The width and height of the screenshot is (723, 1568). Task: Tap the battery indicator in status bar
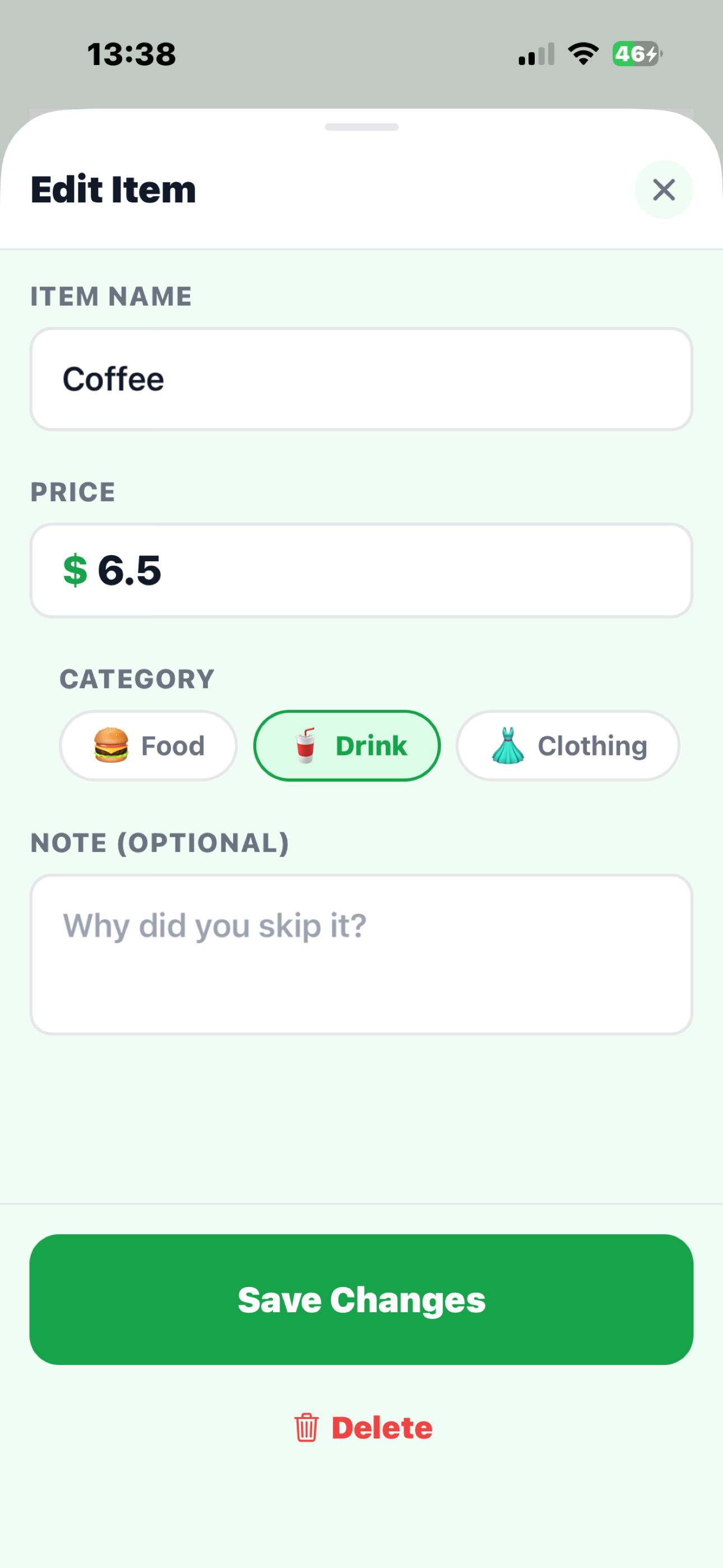tap(637, 54)
